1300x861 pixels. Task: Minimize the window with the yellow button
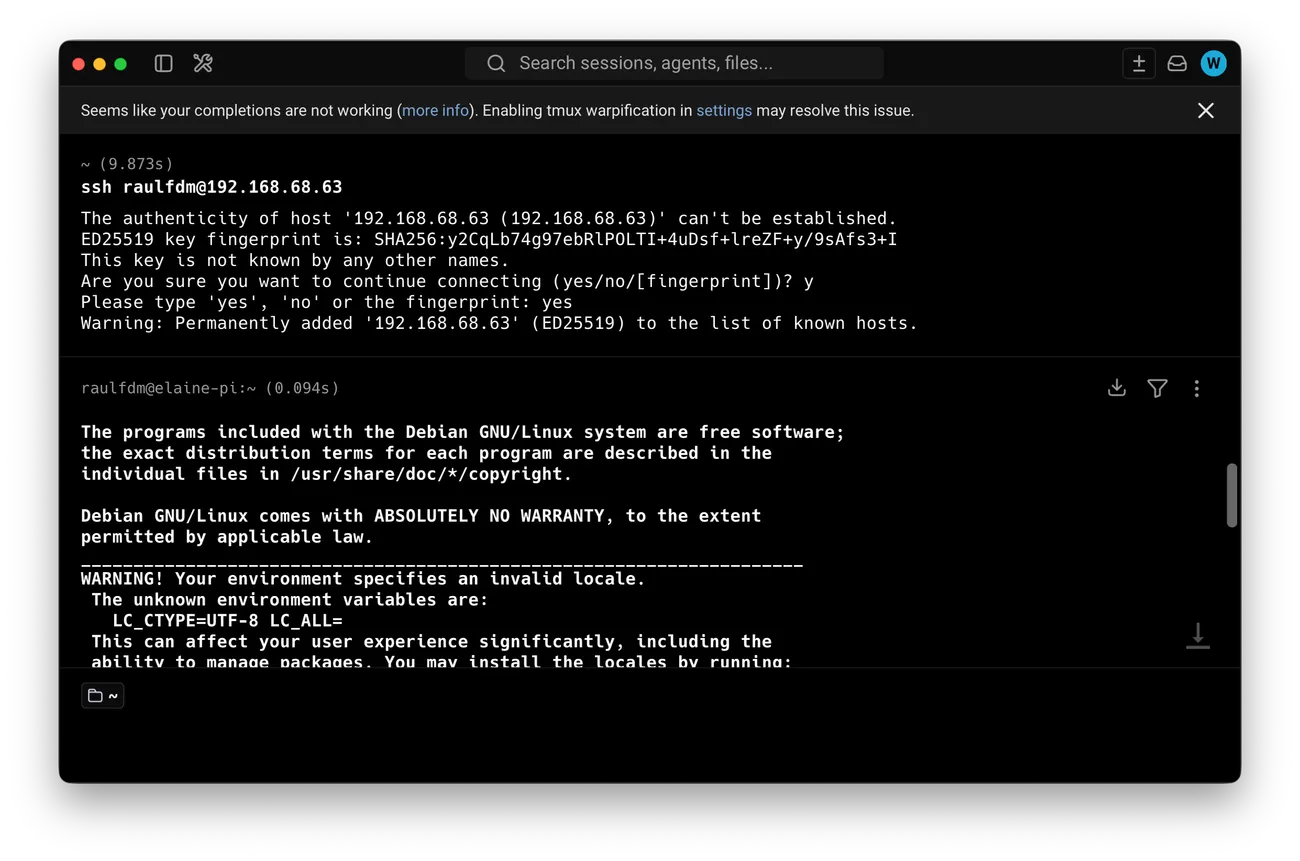[99, 64]
